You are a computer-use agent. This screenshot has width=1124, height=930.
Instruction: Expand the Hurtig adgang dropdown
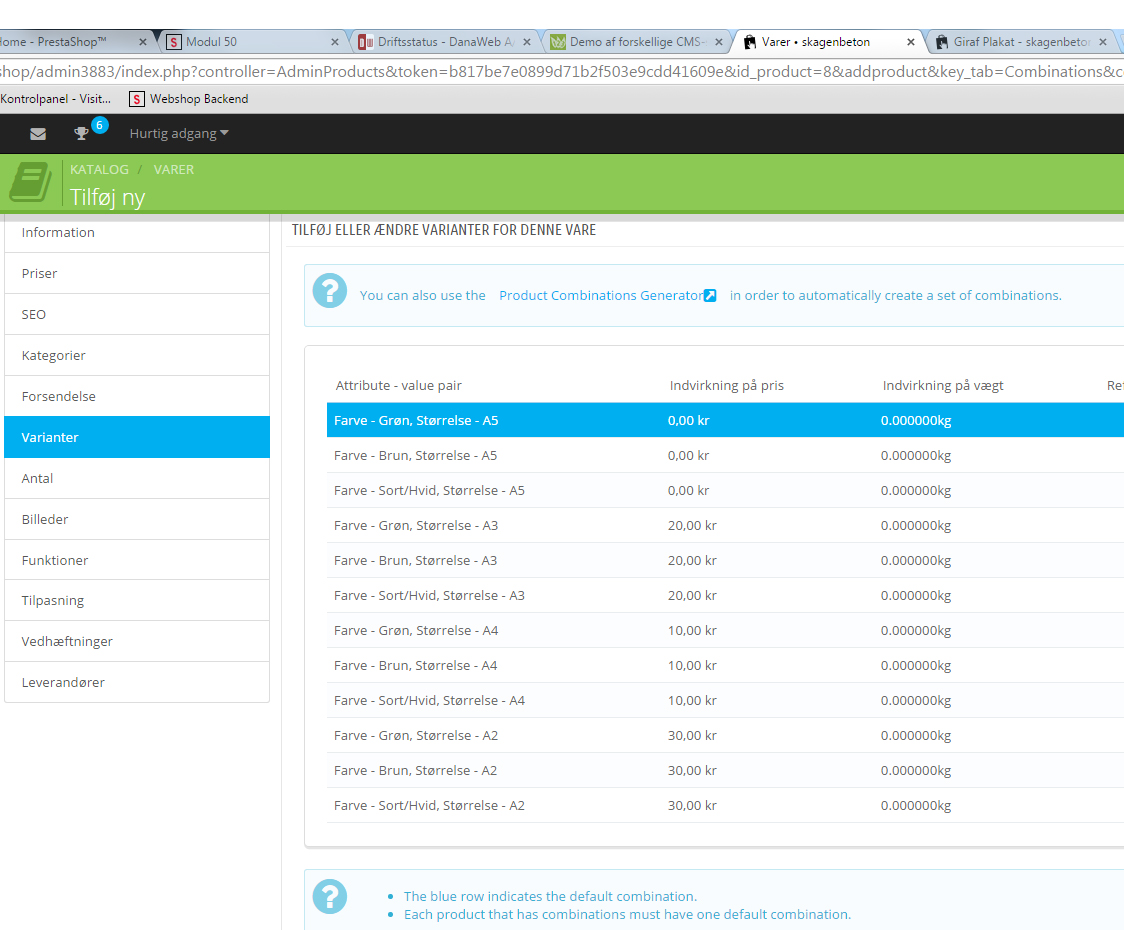click(179, 134)
